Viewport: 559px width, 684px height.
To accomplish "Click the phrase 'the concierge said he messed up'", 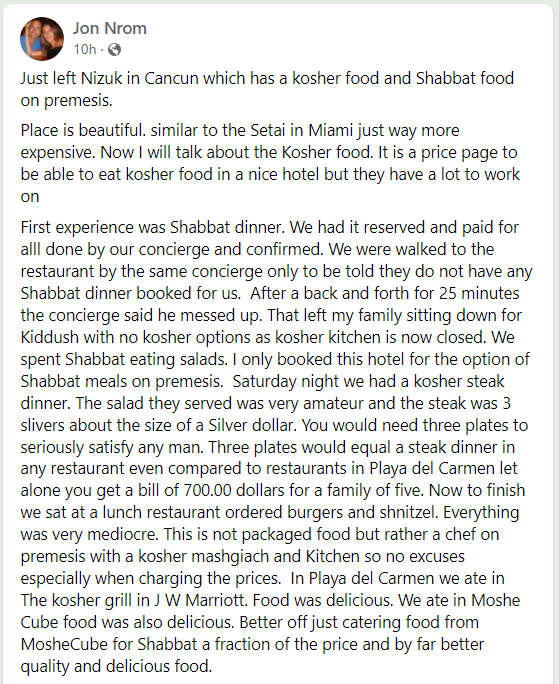I will [142, 315].
